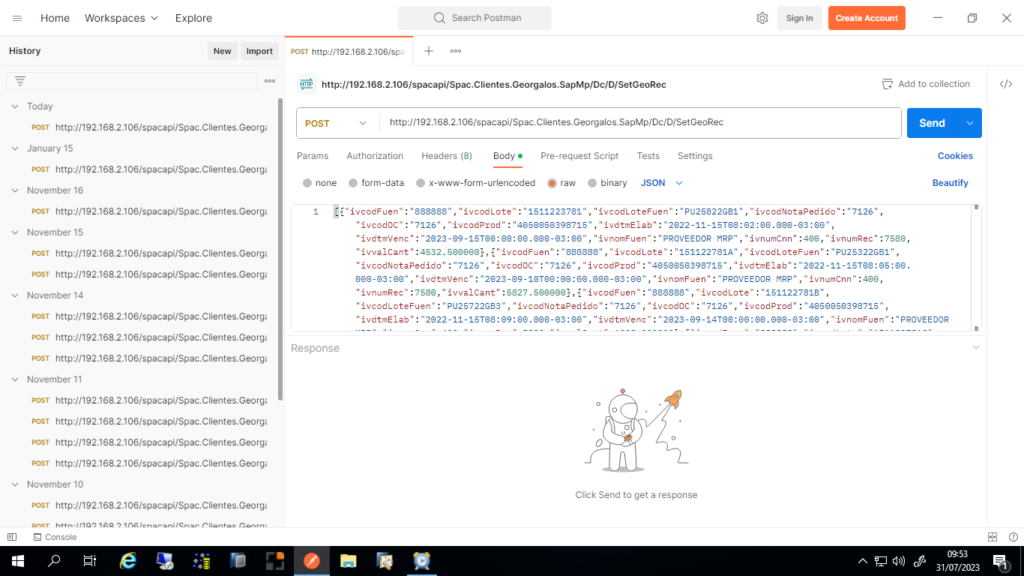Click the body editor vertical scrollbar

(x=976, y=268)
